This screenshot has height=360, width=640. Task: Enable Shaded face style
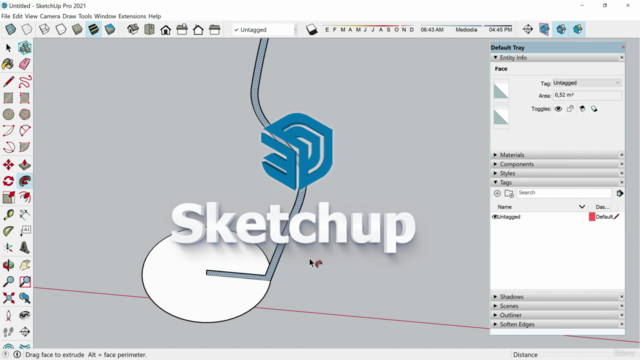pyautogui.click(x=77, y=29)
